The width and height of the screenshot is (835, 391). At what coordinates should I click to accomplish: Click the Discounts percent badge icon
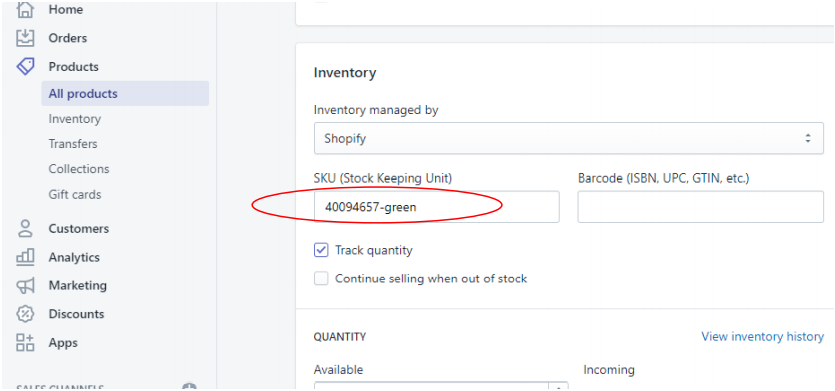pyautogui.click(x=25, y=314)
